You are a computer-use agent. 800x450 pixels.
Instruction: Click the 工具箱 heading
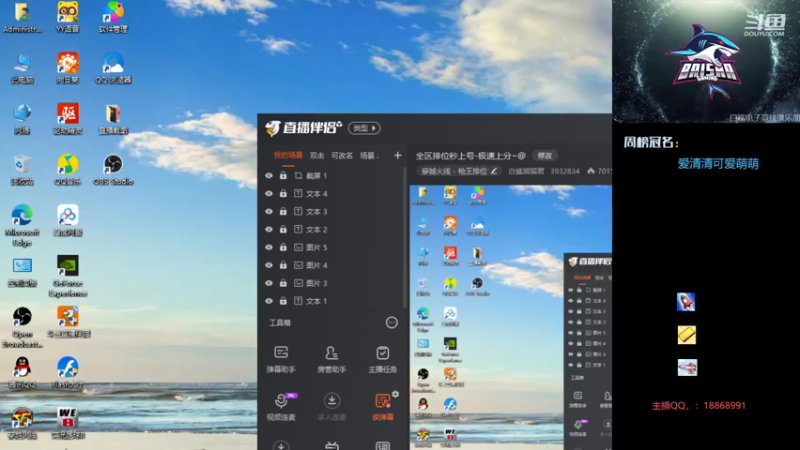click(x=280, y=322)
